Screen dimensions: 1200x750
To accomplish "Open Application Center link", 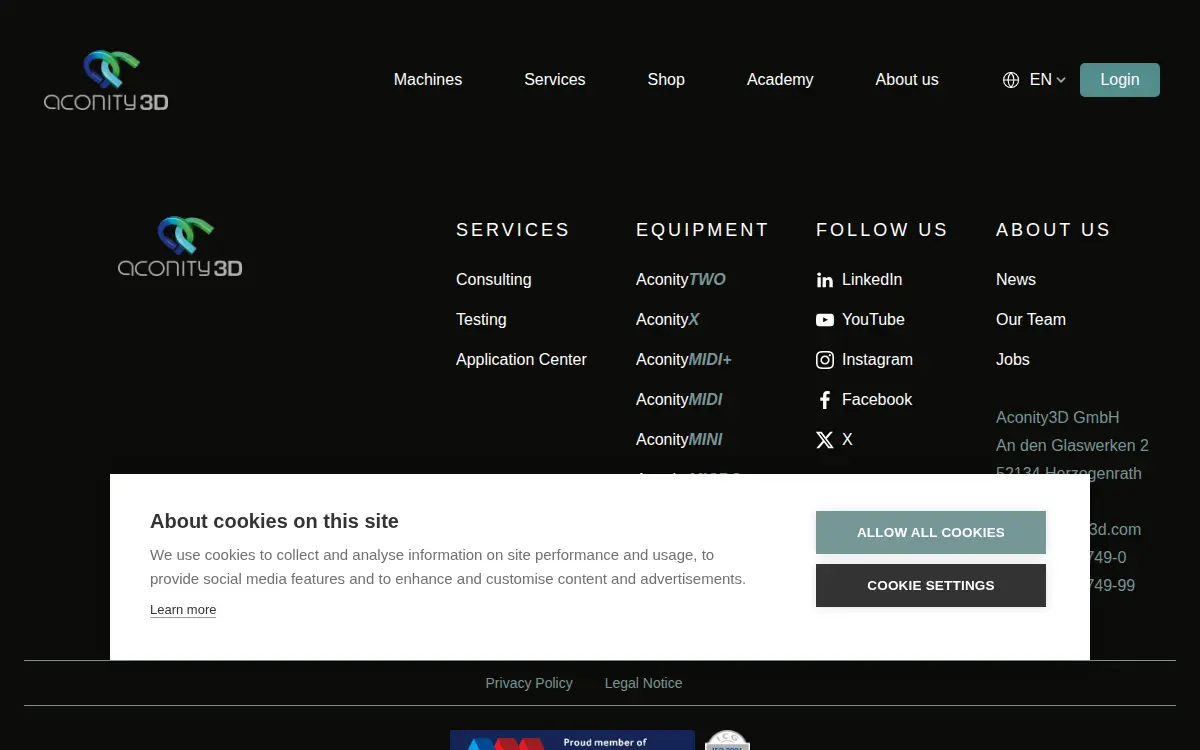I will tap(521, 360).
